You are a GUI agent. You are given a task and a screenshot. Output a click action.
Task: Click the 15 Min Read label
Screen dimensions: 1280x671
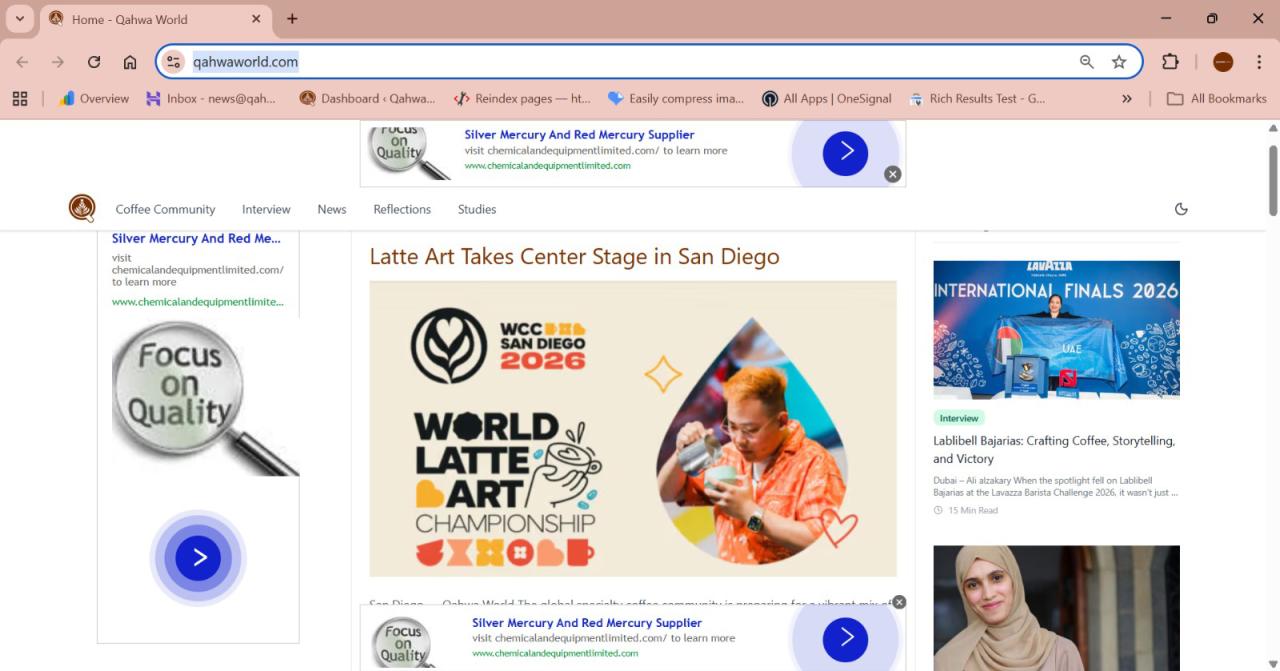tap(966, 510)
